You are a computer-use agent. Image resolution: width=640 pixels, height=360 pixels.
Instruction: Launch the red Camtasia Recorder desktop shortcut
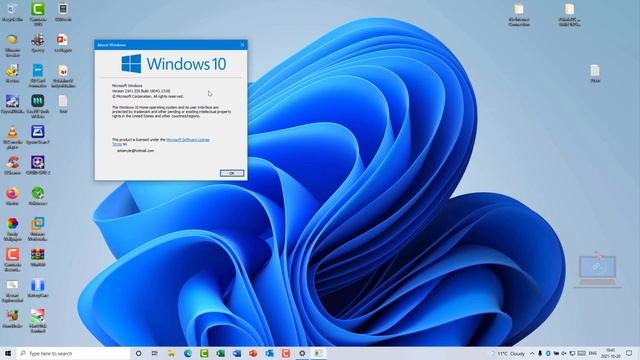tap(12, 260)
